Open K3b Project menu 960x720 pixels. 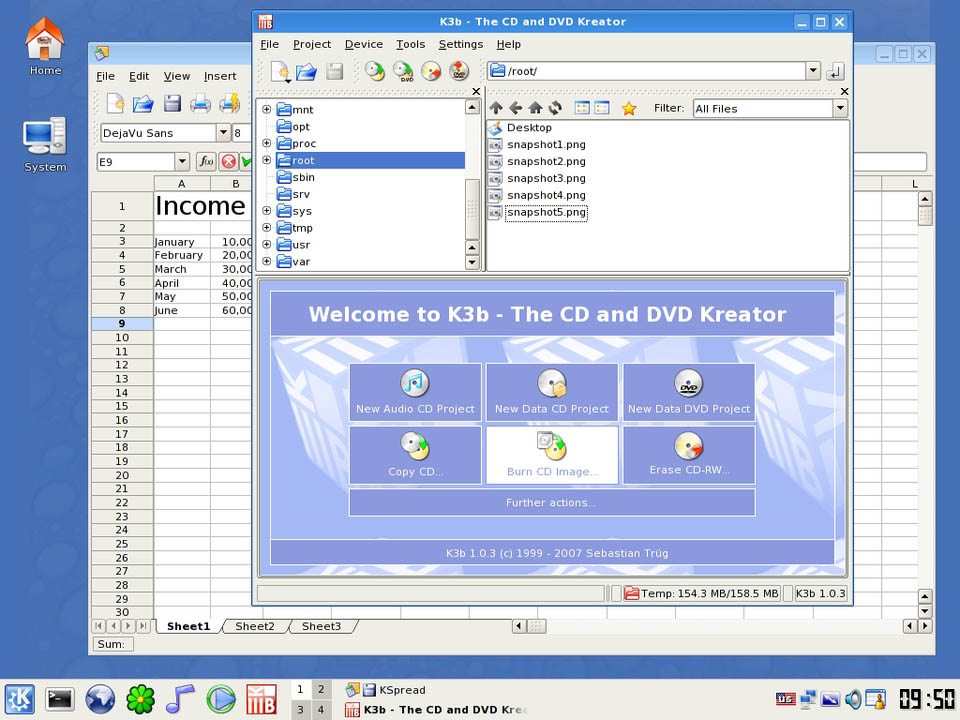312,44
